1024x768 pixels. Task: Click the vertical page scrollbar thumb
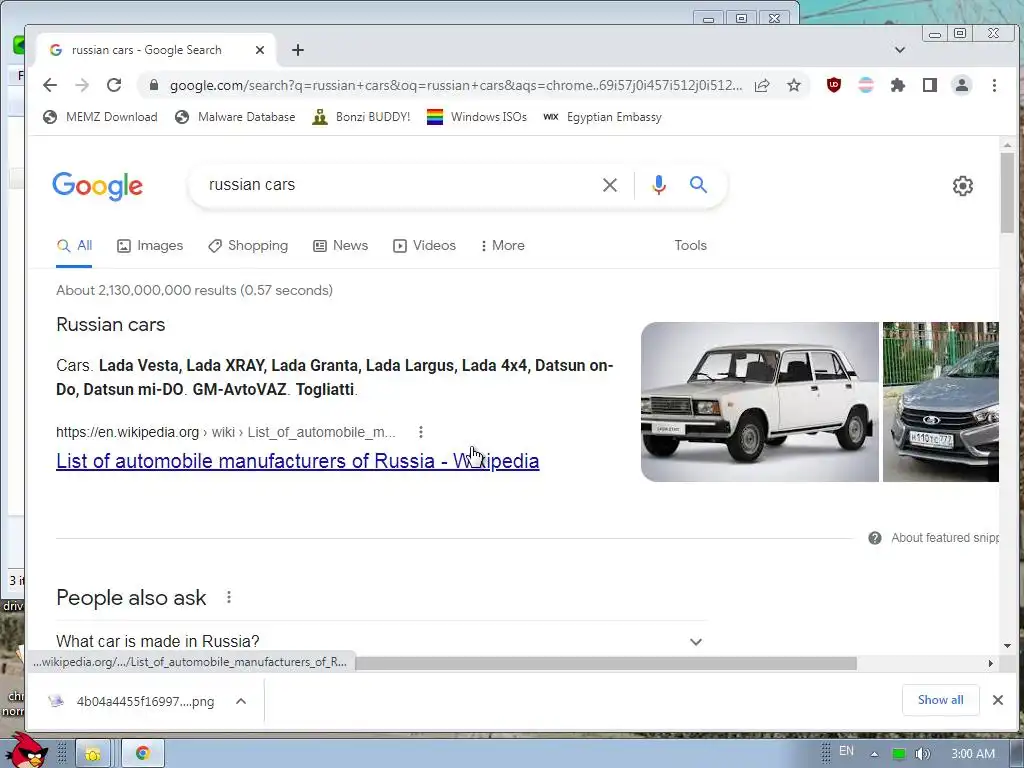[1007, 193]
